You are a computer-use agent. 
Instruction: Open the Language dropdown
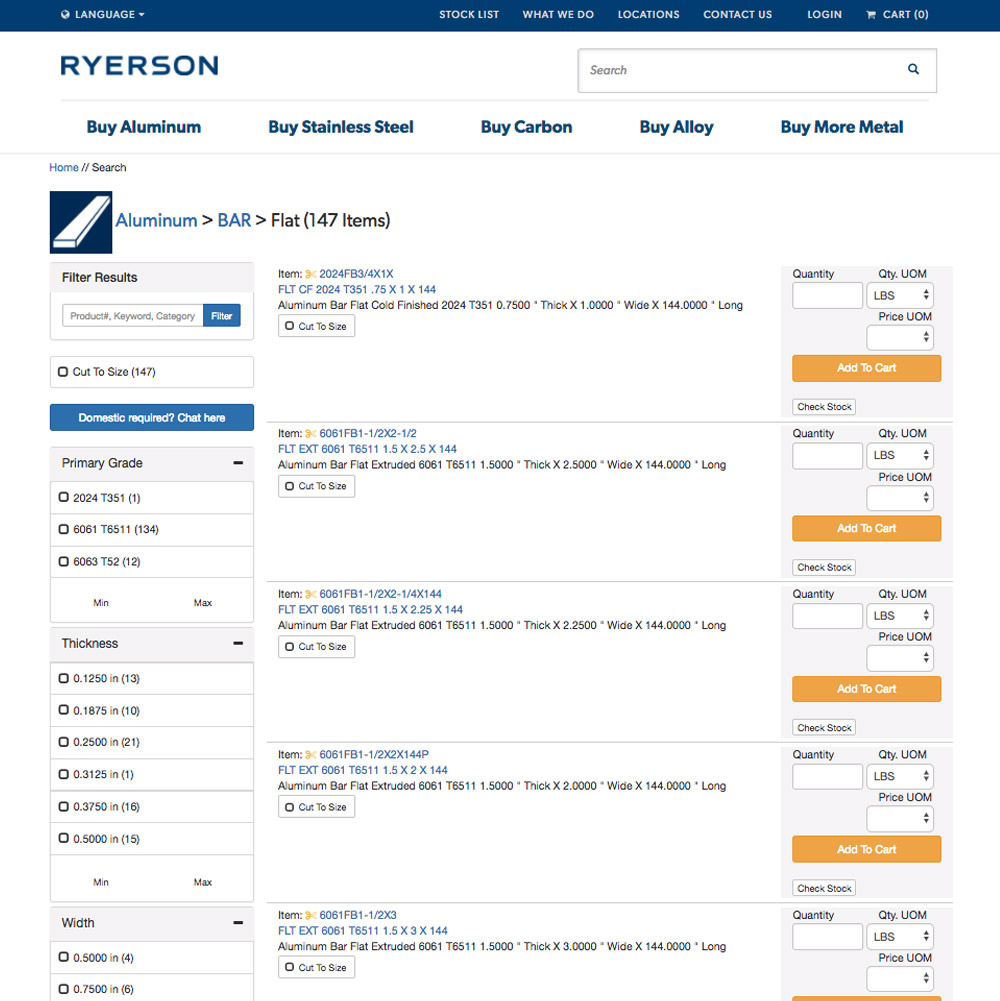pyautogui.click(x=103, y=14)
